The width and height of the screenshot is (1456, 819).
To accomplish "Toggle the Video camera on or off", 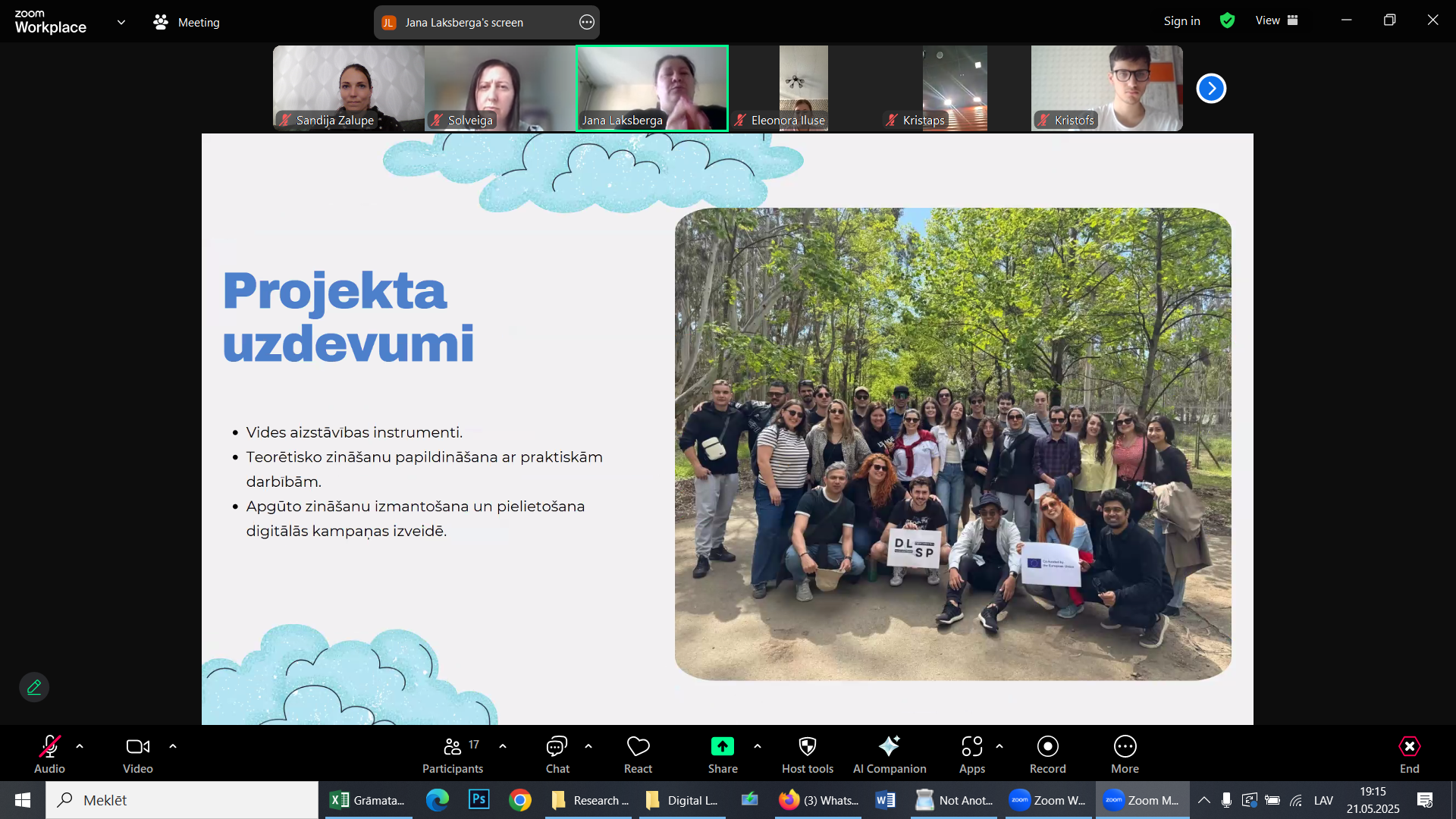I will coord(137,747).
